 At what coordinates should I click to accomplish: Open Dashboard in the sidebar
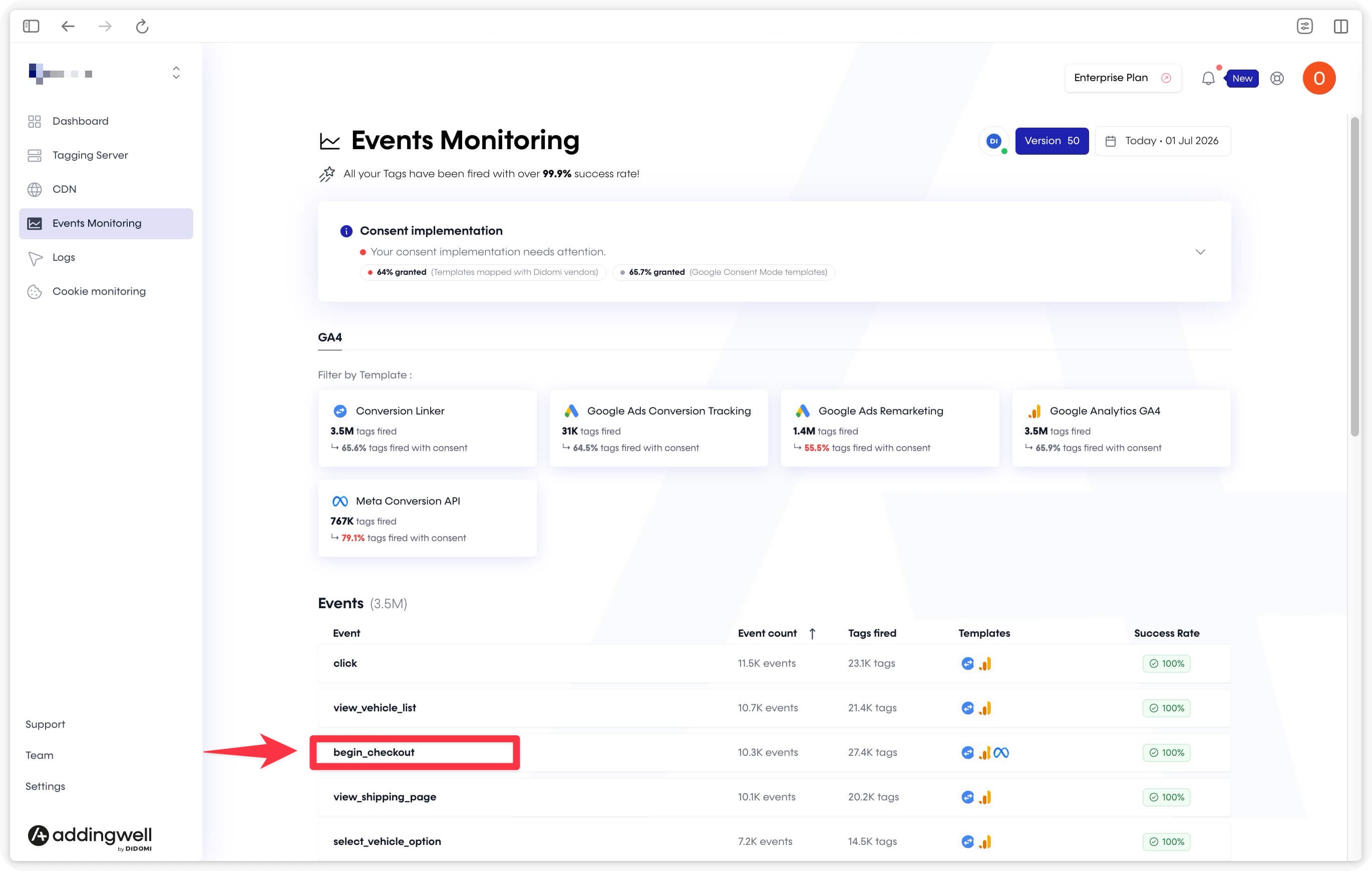pos(106,121)
